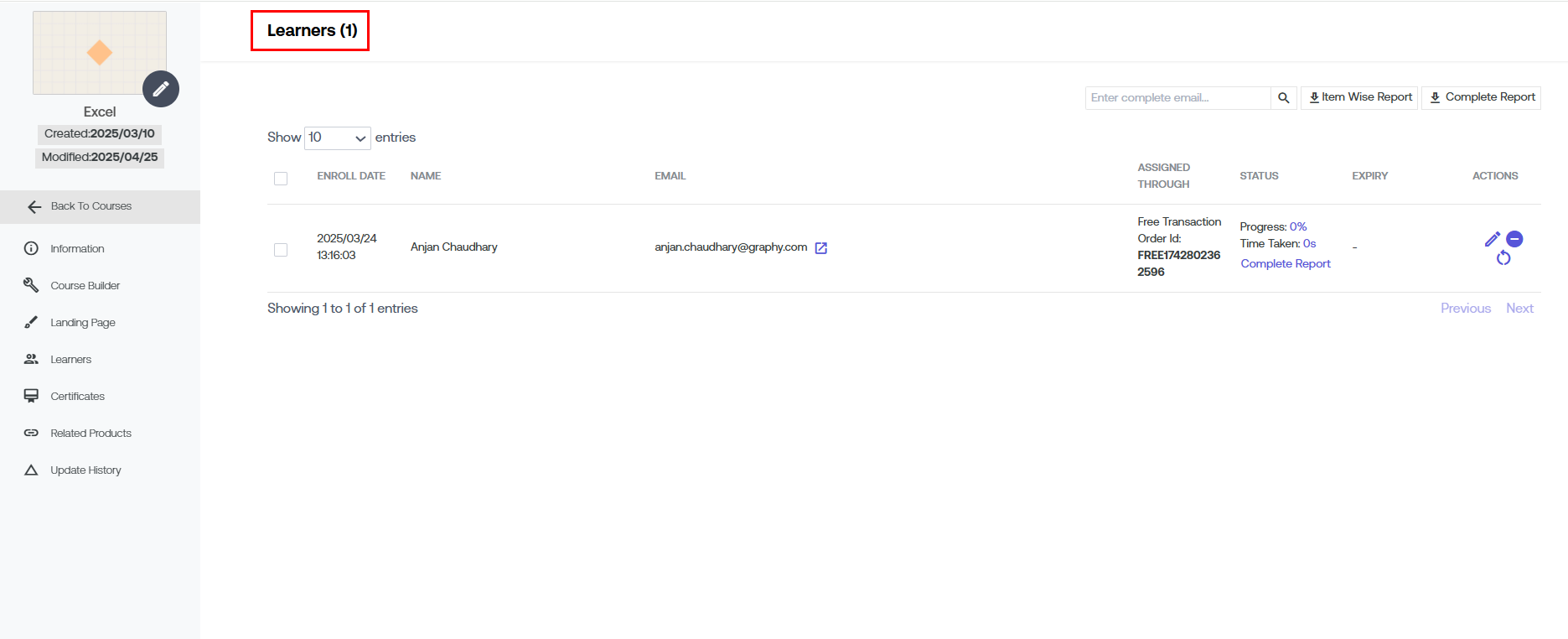Go to Landing Page section
The width and height of the screenshot is (1568, 639).
point(82,323)
